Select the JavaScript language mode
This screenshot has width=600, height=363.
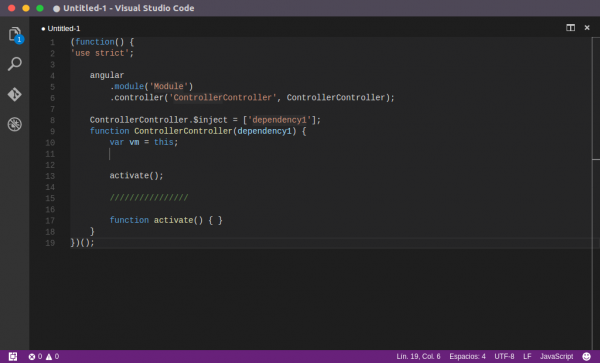click(556, 356)
